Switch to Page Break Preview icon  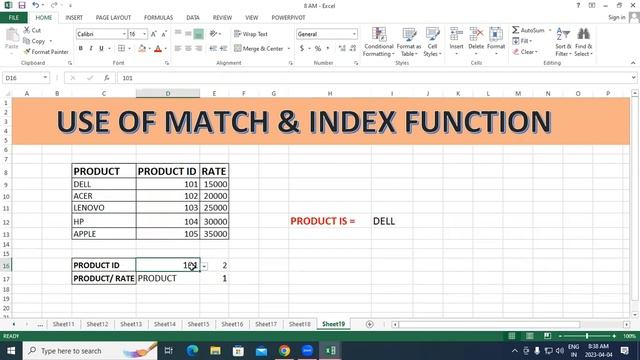(547, 336)
